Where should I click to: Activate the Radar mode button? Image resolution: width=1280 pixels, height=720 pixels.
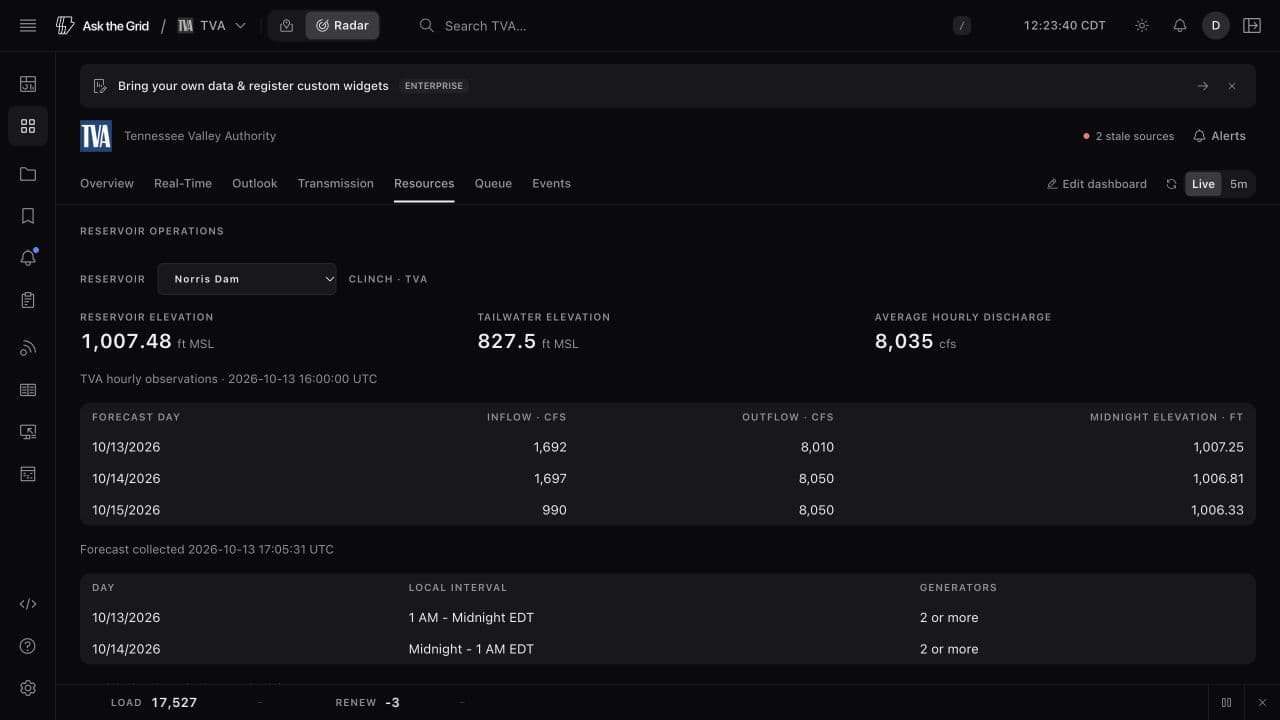click(342, 26)
